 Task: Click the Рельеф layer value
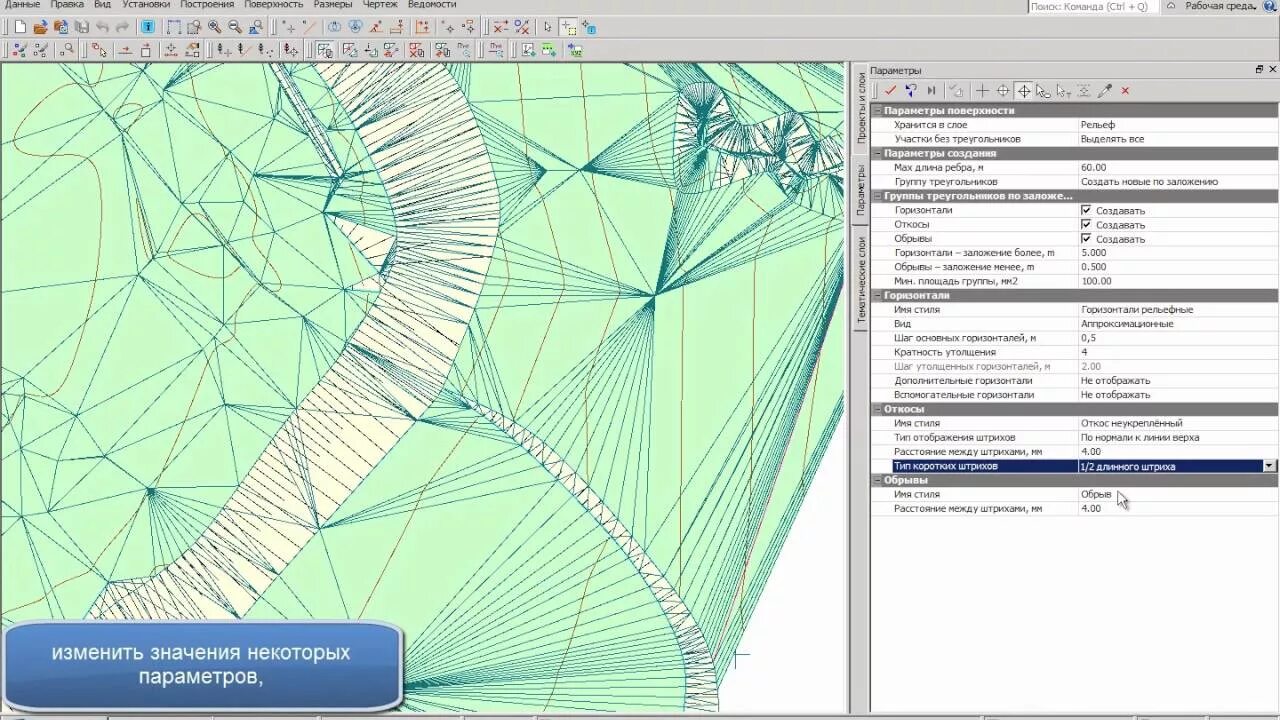(1097, 125)
